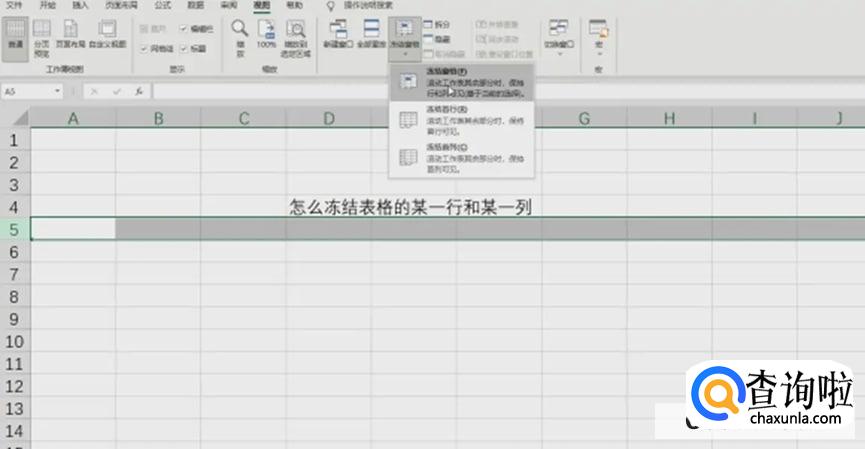Screen dimensions: 865x449
Task: Select row 5 header
Action: click(x=14, y=229)
